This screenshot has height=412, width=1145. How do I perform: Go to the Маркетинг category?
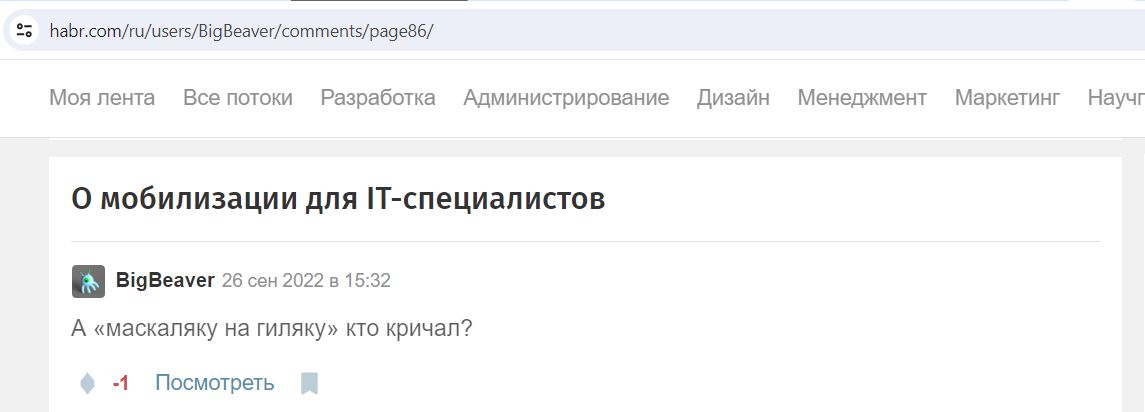coord(1008,97)
